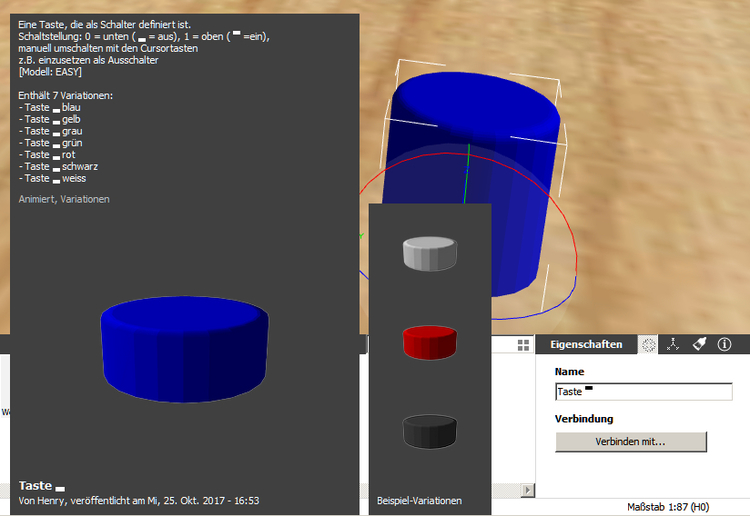Click the large blue Taste preview model

[185, 349]
